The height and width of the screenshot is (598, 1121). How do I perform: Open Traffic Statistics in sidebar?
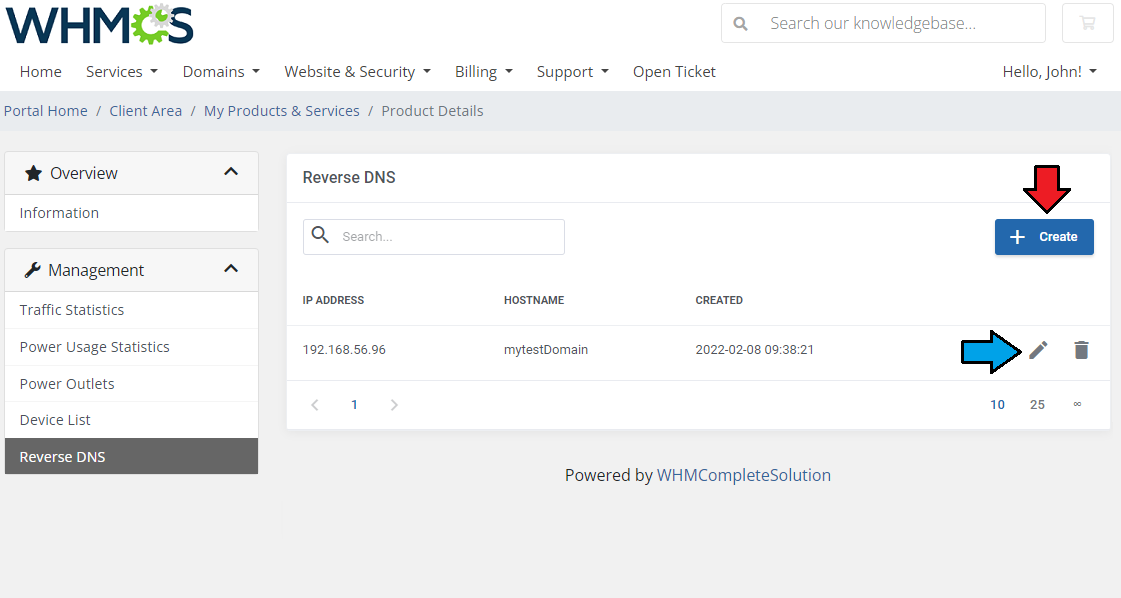point(132,310)
